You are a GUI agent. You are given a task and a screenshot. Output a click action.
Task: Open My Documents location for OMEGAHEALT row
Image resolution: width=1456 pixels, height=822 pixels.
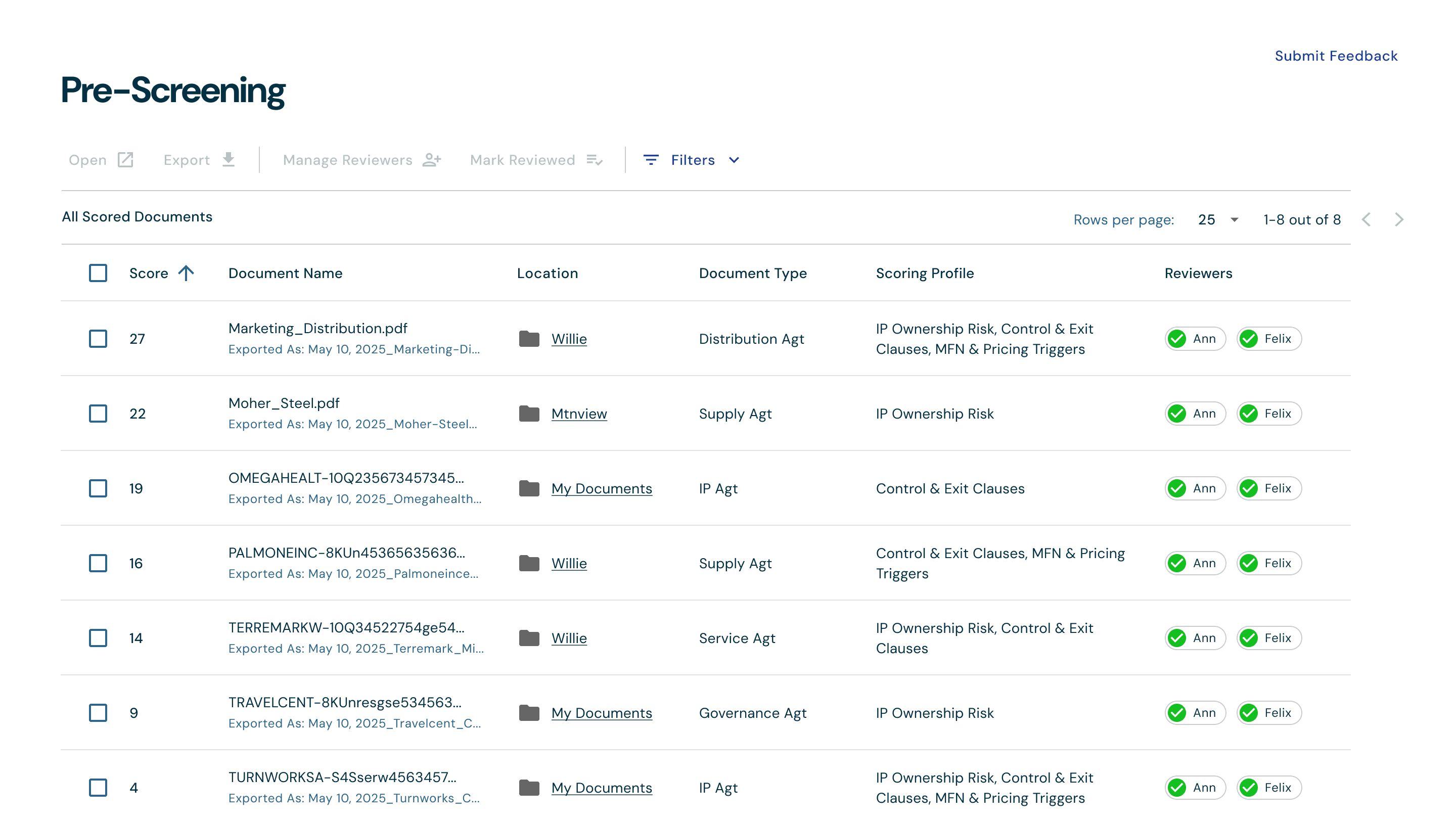(602, 488)
